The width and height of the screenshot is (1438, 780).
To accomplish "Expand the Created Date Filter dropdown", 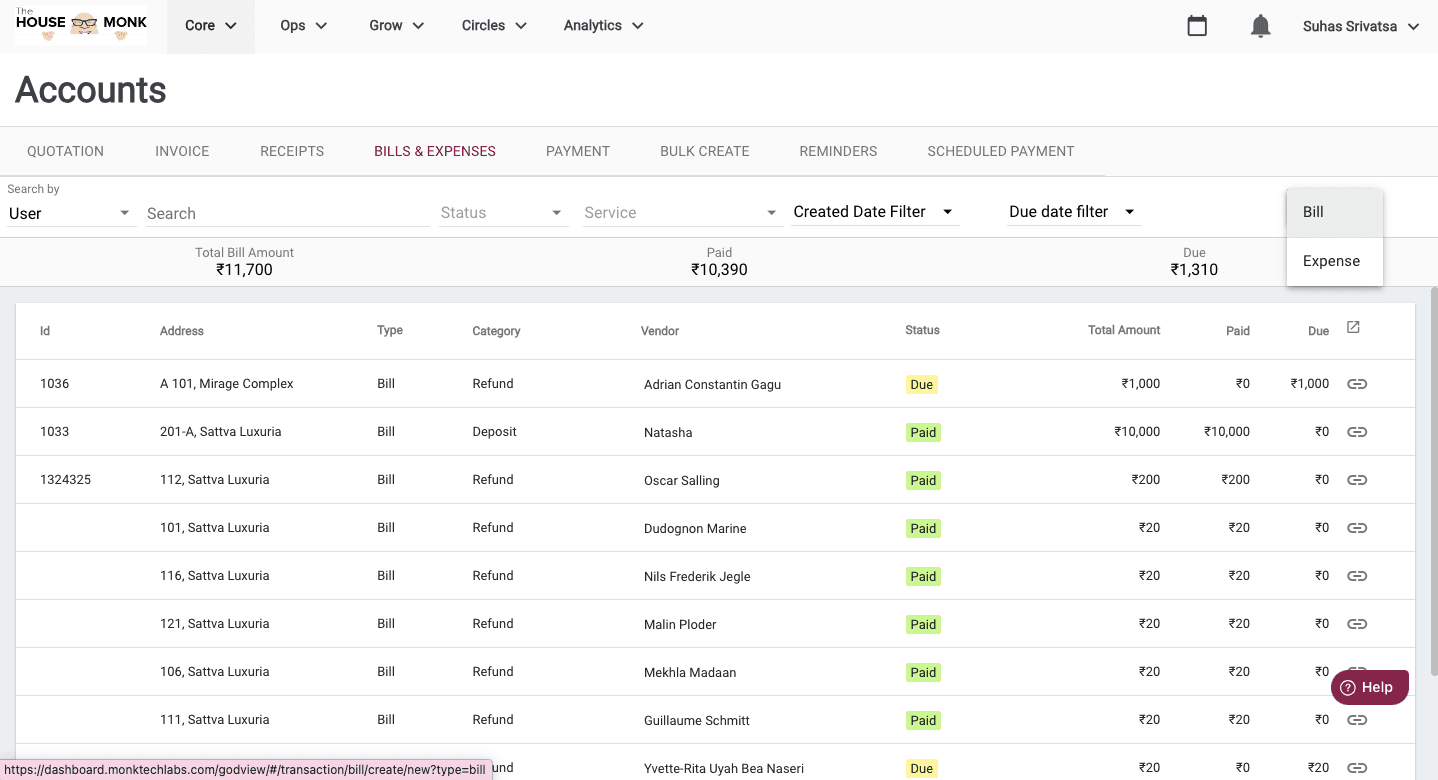I will click(874, 212).
